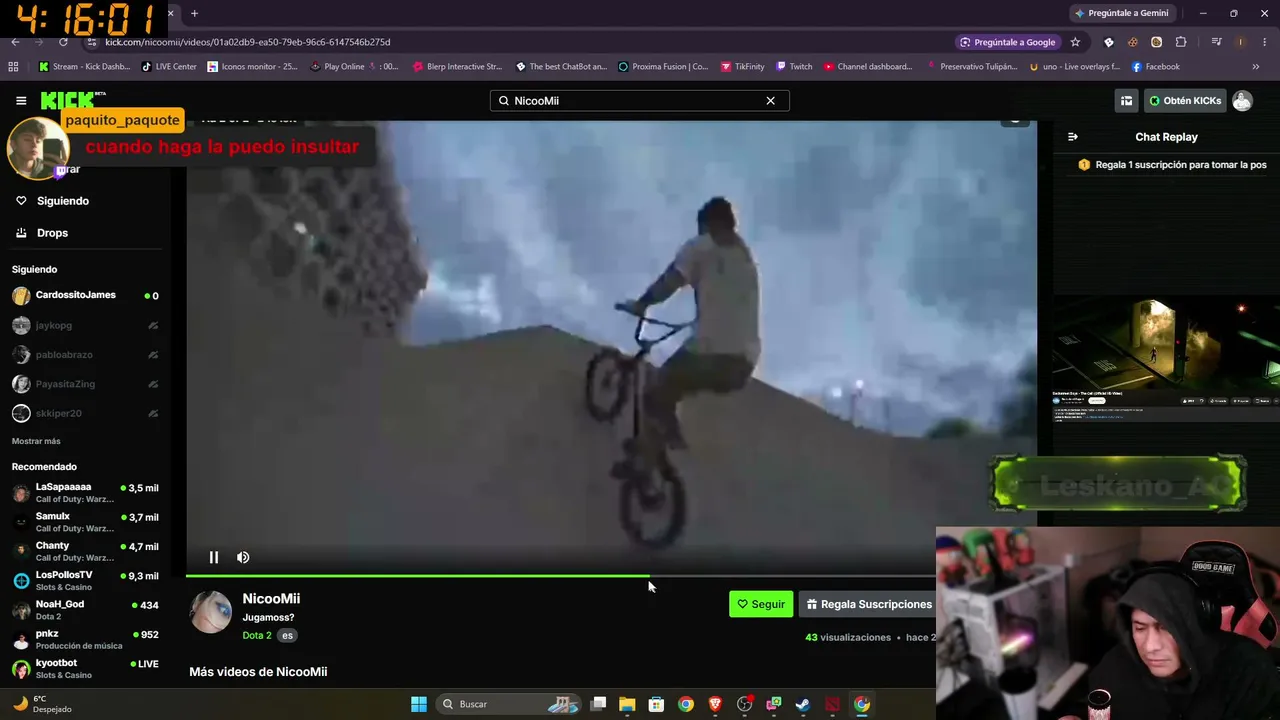Open NicooMii channel avatar

point(211,612)
